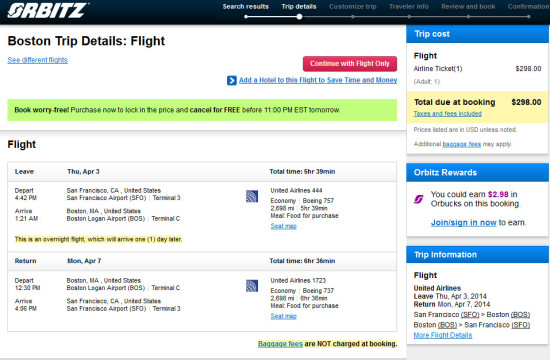Click the Customize trip step
550x360 pixels.
[353, 7]
